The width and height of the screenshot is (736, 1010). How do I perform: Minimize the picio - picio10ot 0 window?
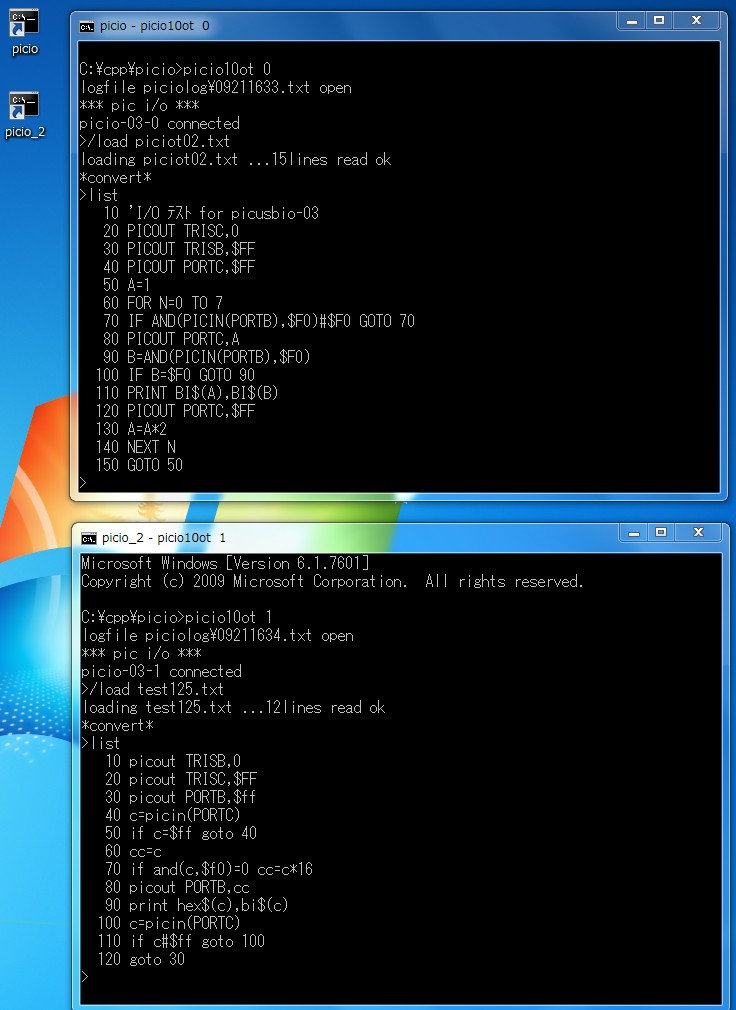tap(632, 21)
